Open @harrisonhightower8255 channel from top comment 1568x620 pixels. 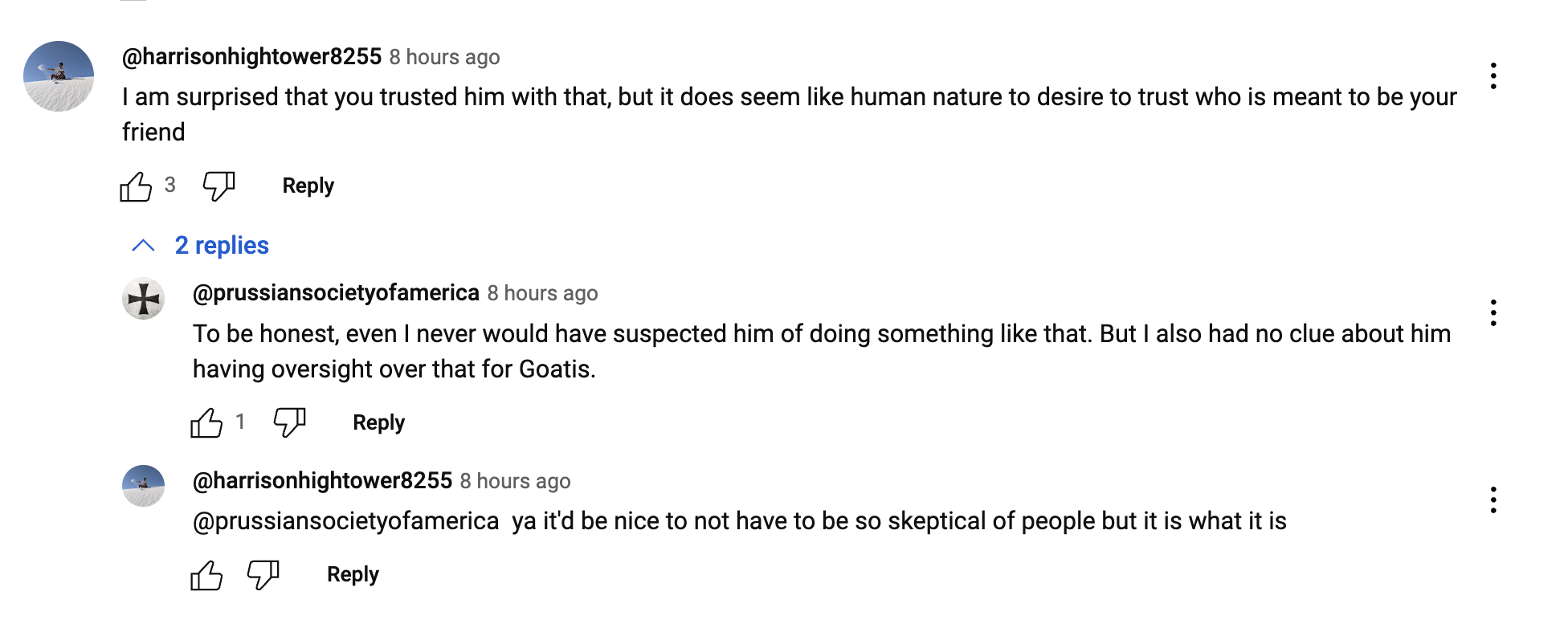tap(251, 57)
